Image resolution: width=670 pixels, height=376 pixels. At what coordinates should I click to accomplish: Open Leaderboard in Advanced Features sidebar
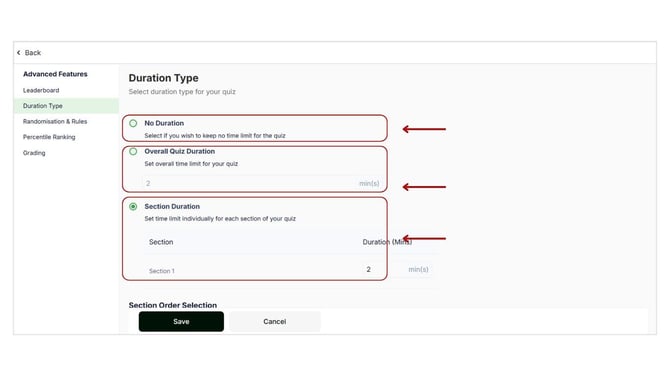pos(41,90)
